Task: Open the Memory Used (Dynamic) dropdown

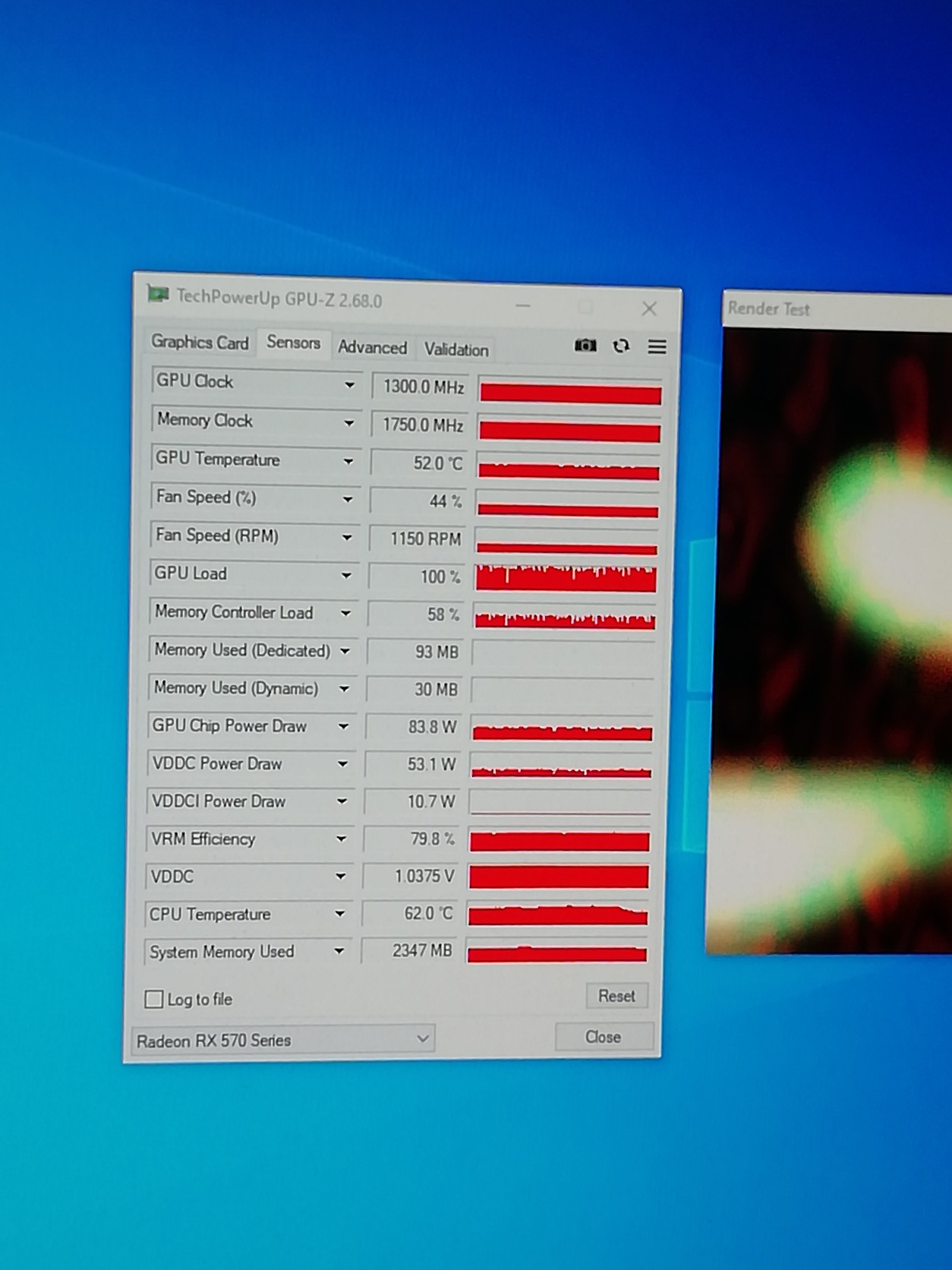Action: pyautogui.click(x=343, y=689)
